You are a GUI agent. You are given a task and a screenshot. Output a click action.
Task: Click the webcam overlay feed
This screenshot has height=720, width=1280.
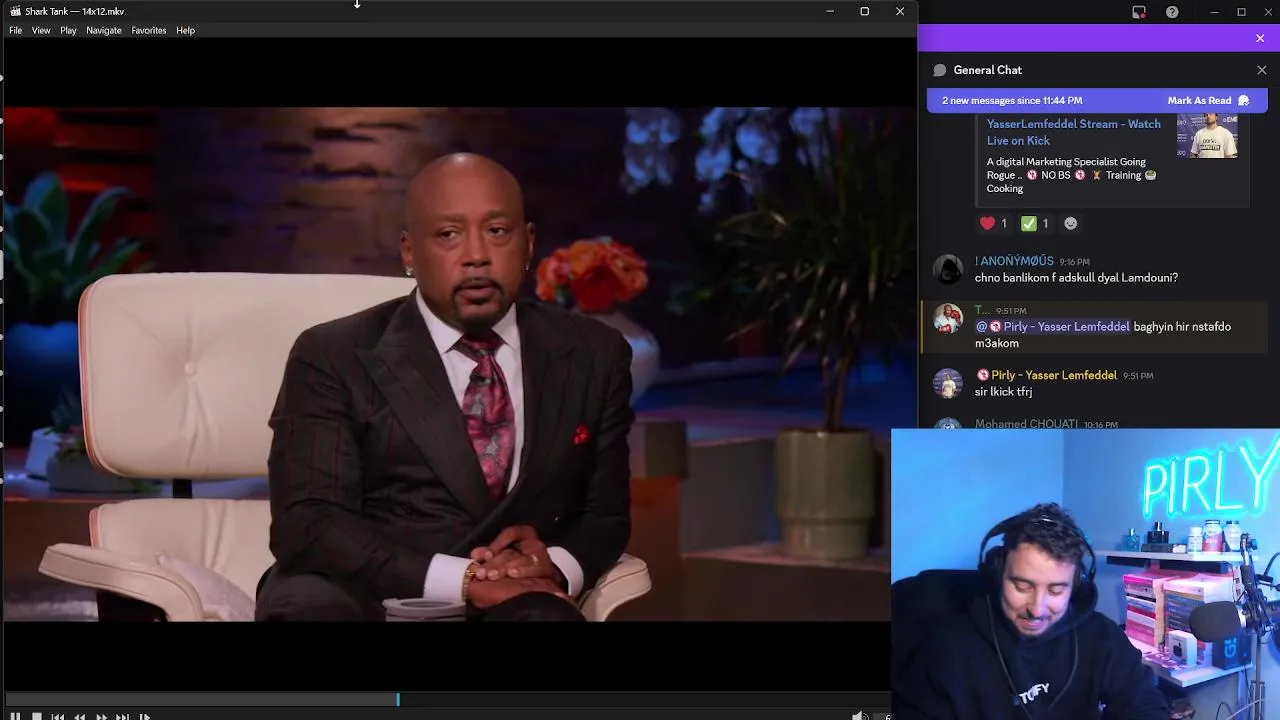click(x=1085, y=574)
